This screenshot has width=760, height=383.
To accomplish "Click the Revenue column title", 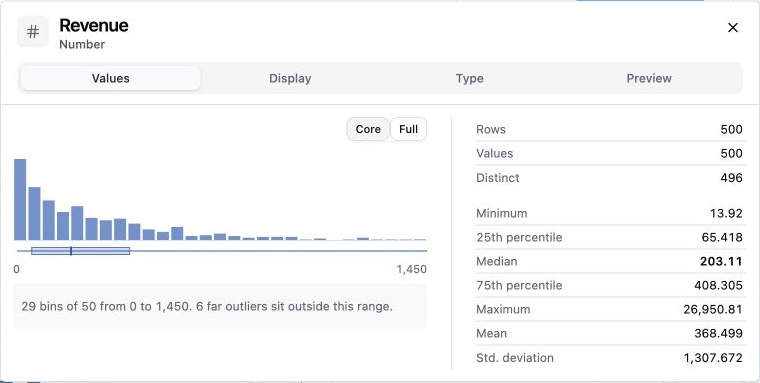I will coord(94,25).
